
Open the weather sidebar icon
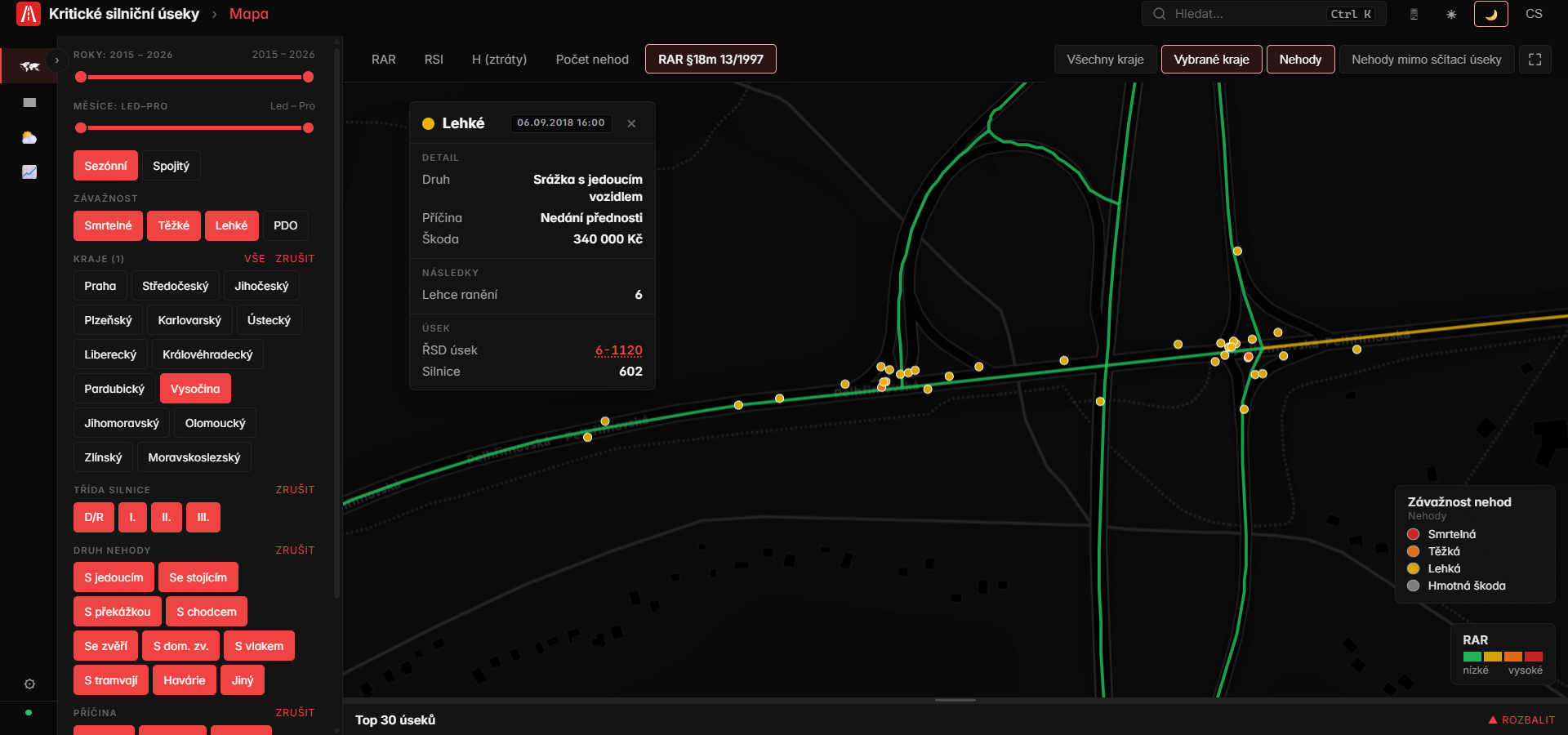tap(29, 137)
